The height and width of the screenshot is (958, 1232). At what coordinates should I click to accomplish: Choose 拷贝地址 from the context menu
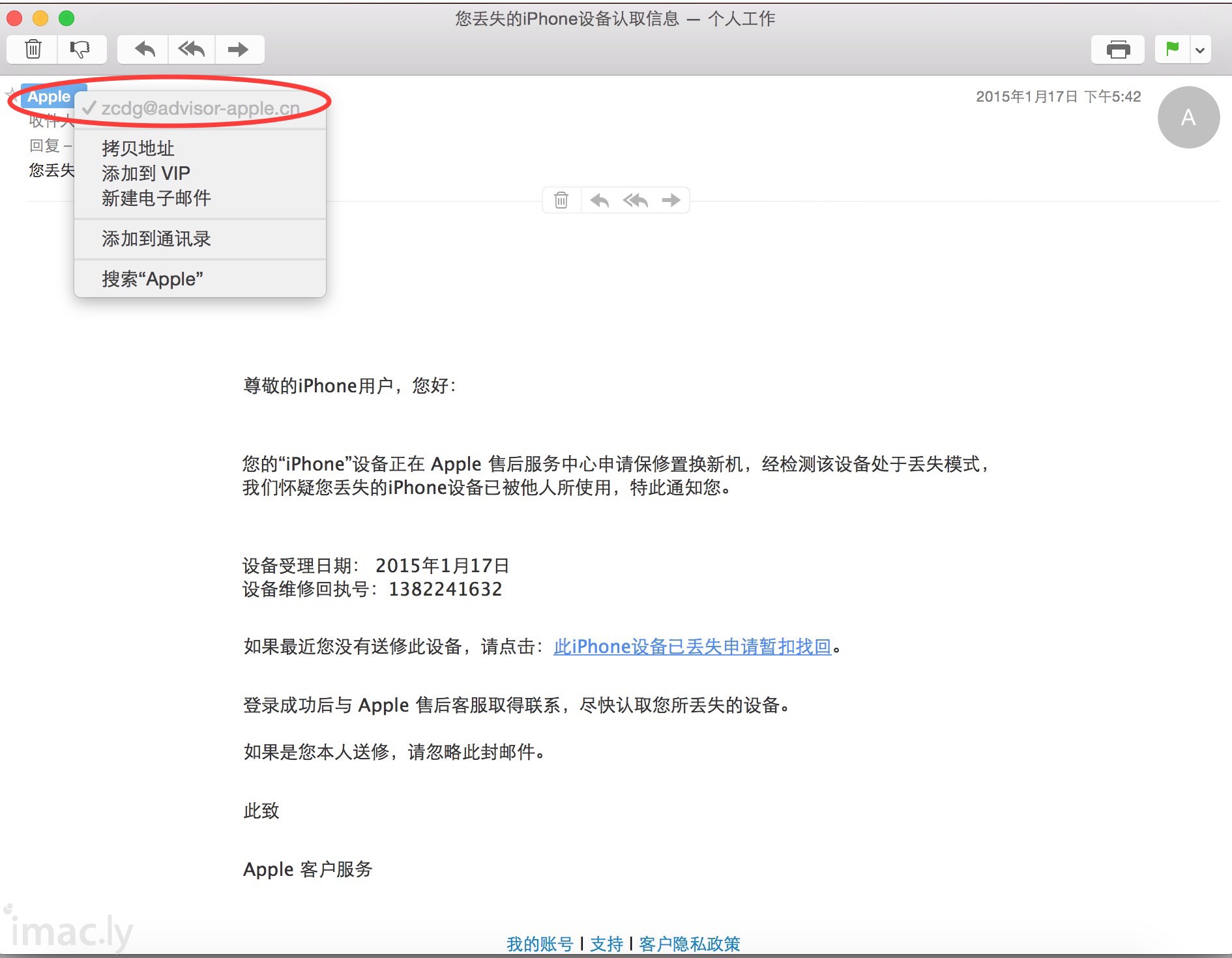(x=200, y=149)
